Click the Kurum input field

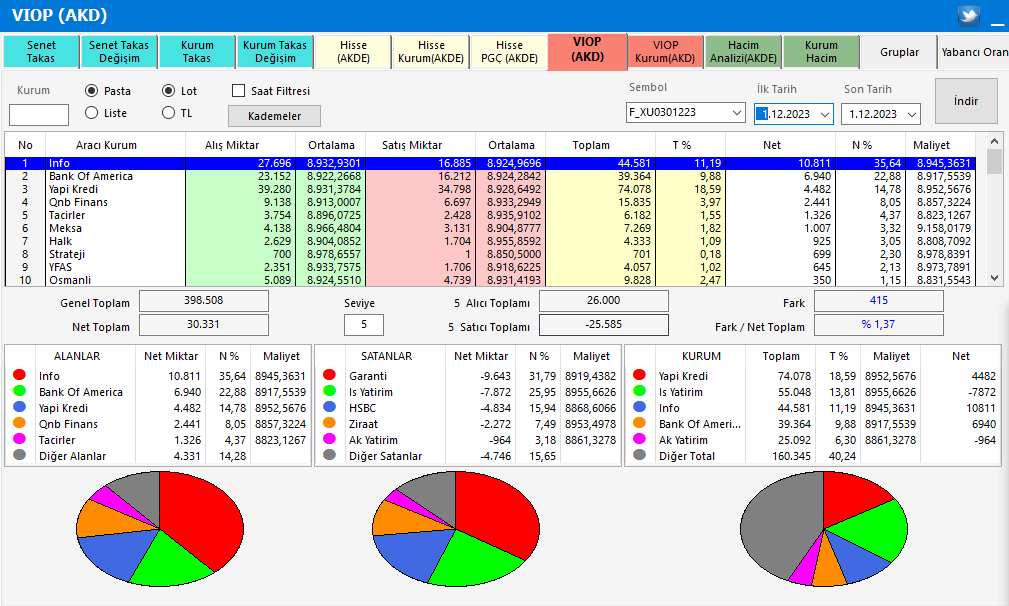click(39, 115)
